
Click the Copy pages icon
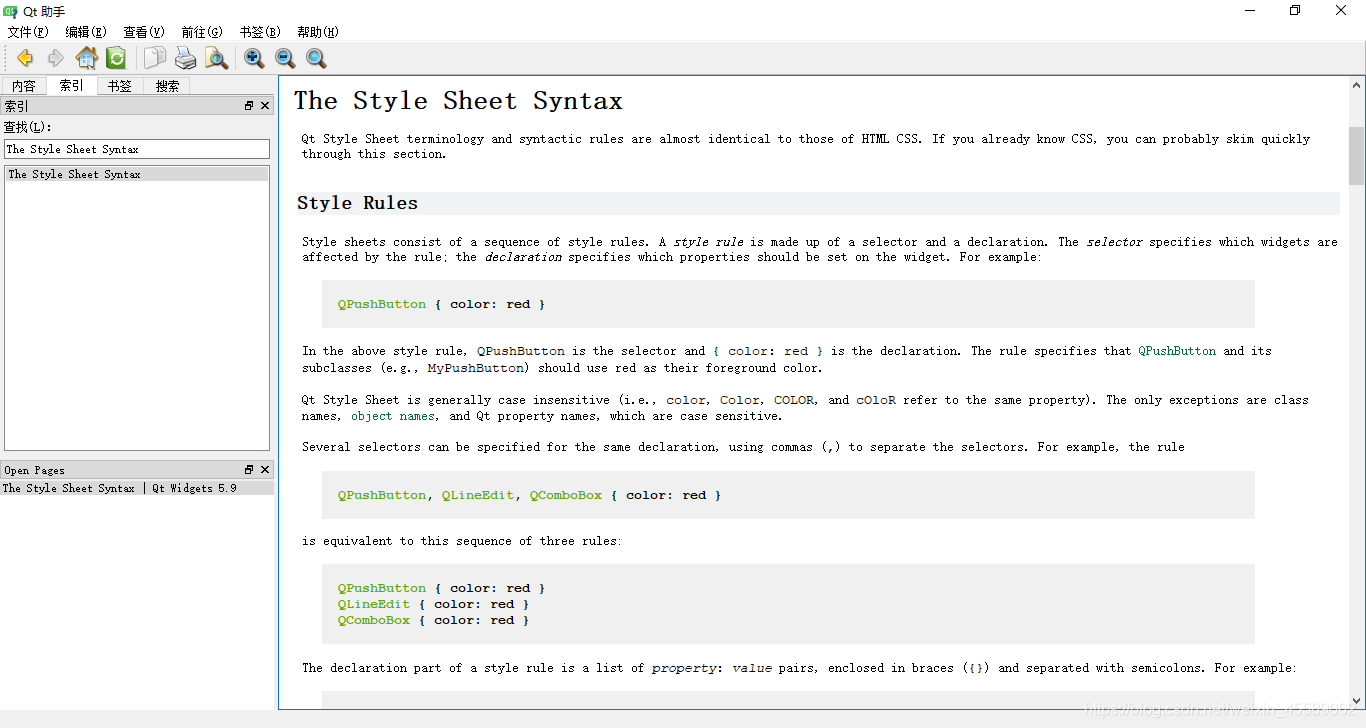[154, 58]
